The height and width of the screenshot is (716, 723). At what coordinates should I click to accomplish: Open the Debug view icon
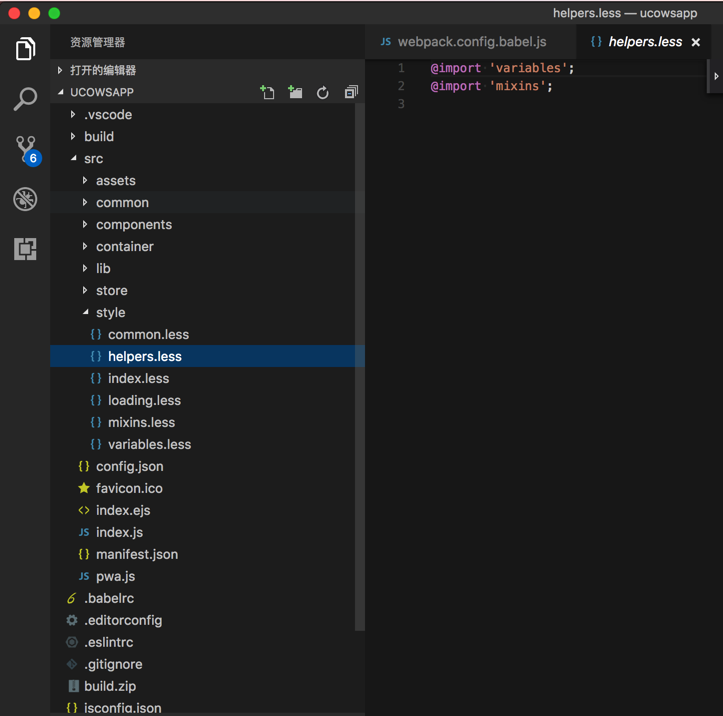(25, 199)
